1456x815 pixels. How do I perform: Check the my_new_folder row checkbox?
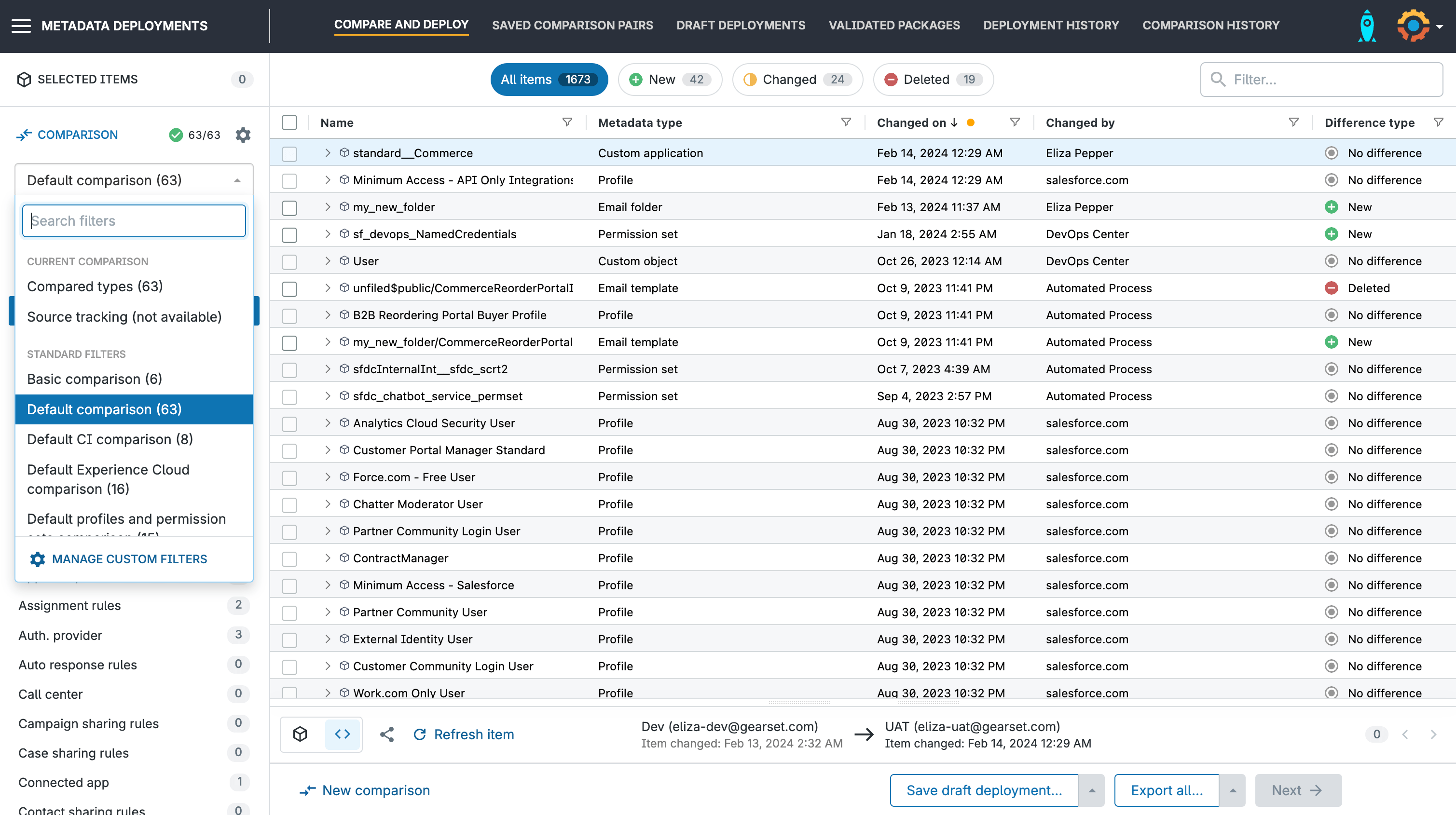[289, 207]
